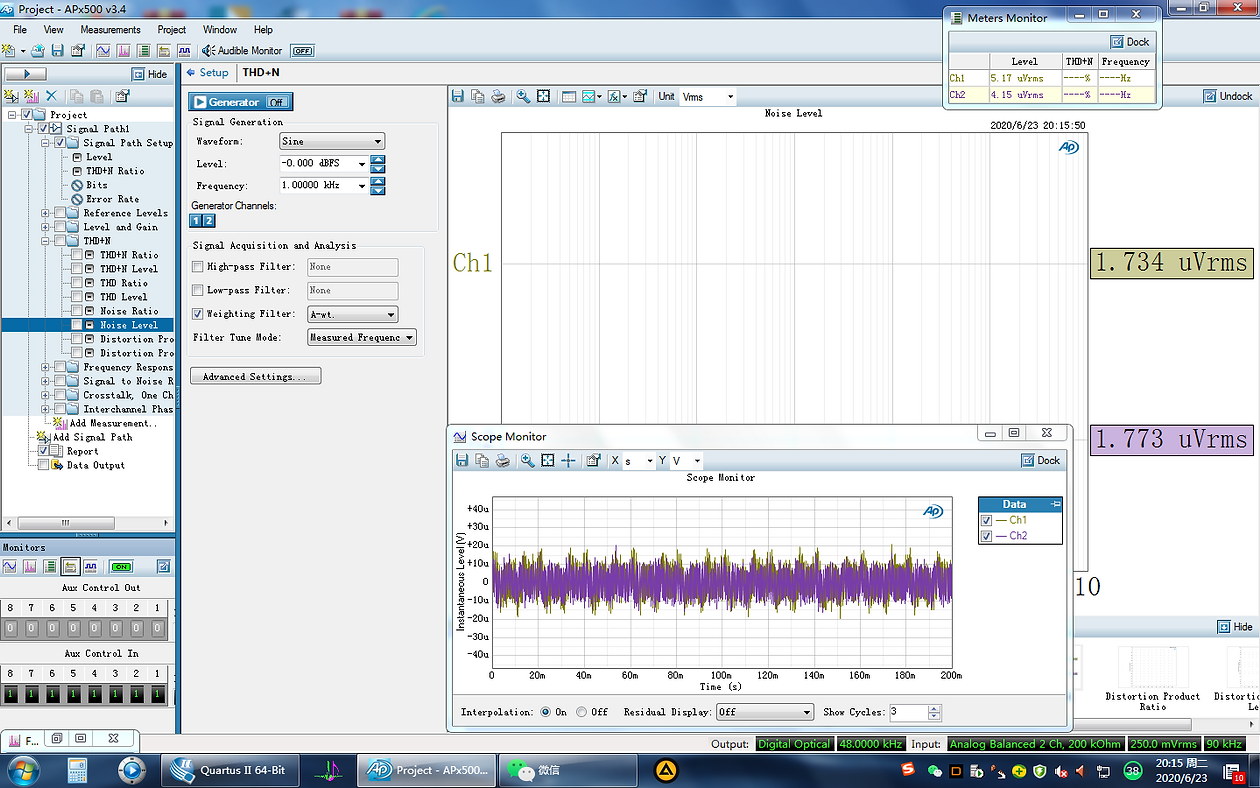Enable the High-pass Filter checkbox
Image resolution: width=1260 pixels, height=788 pixels.
coord(197,267)
